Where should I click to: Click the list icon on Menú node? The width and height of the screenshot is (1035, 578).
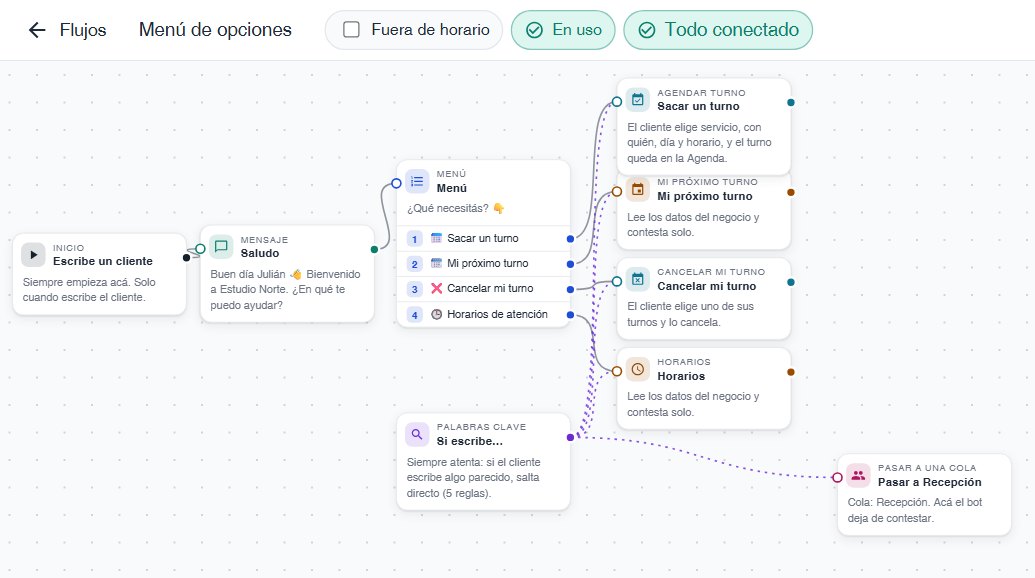pyautogui.click(x=417, y=181)
